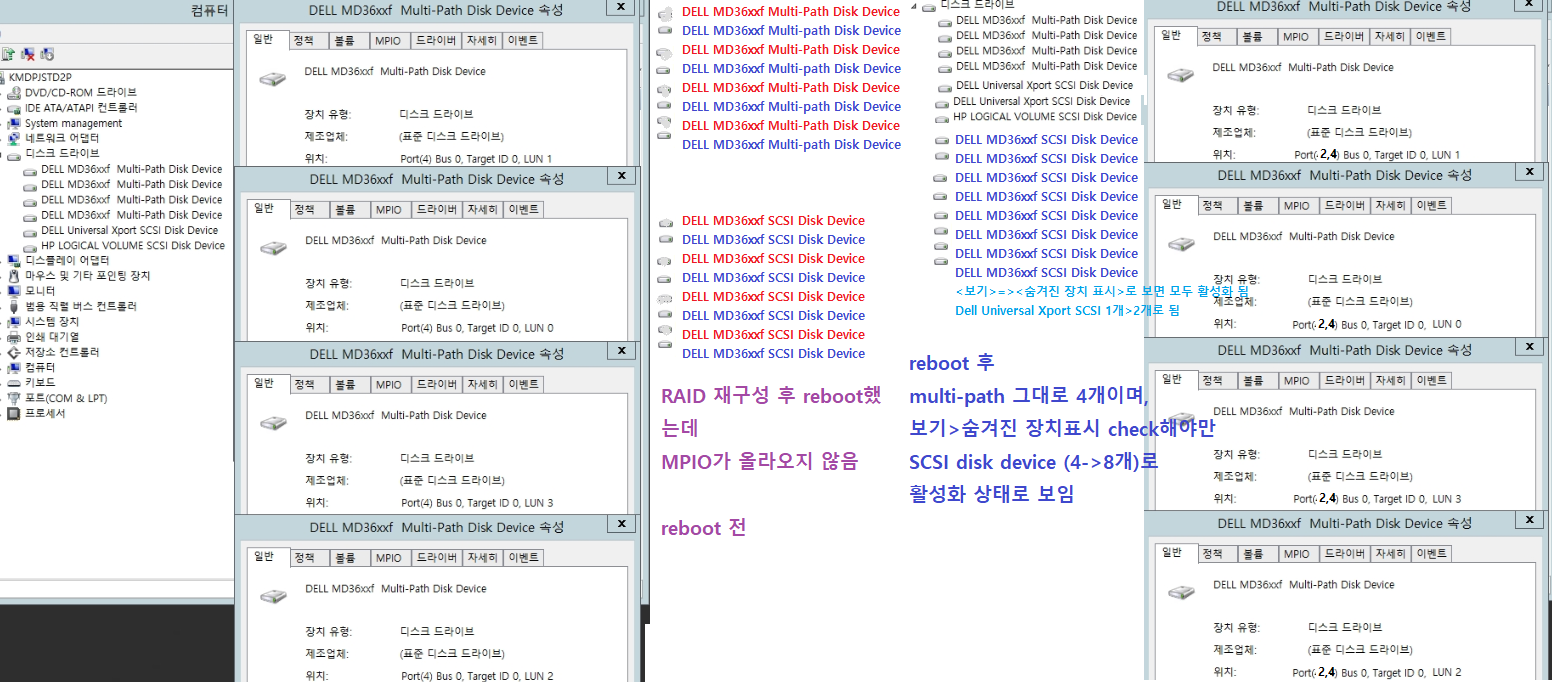
Task: Select 인쇄 대기열 node in device tree
Action: coord(52,337)
